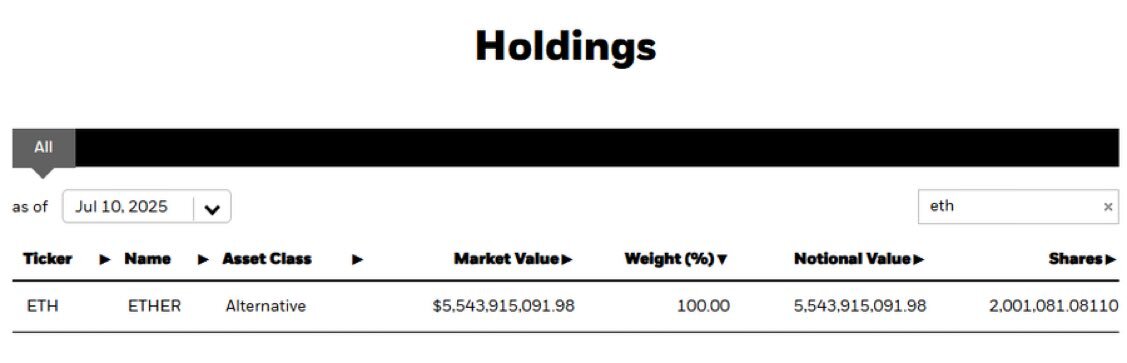Click the Market Value sort arrow
1127x363 pixels.
567,259
